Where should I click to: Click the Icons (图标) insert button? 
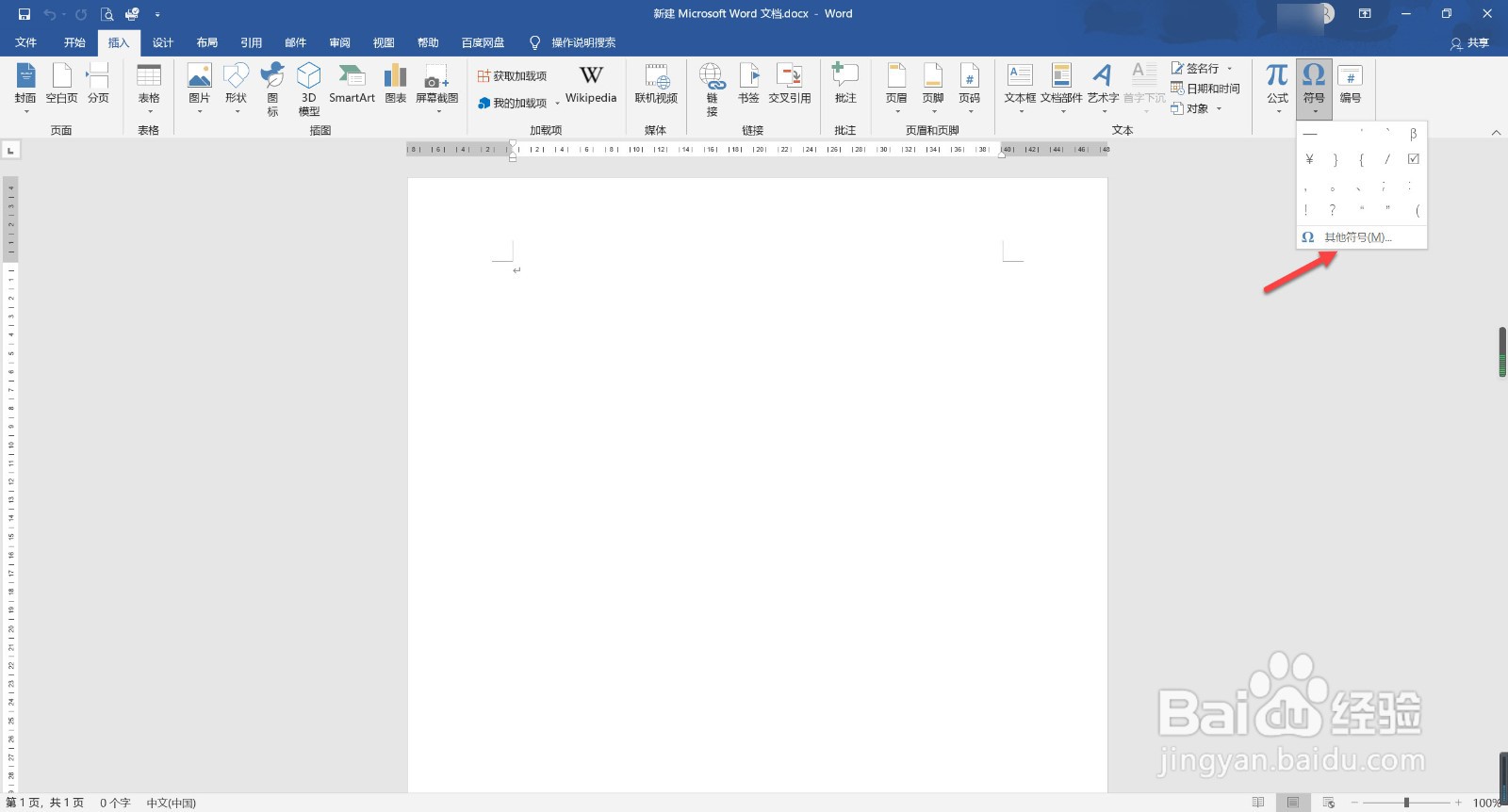[272, 88]
